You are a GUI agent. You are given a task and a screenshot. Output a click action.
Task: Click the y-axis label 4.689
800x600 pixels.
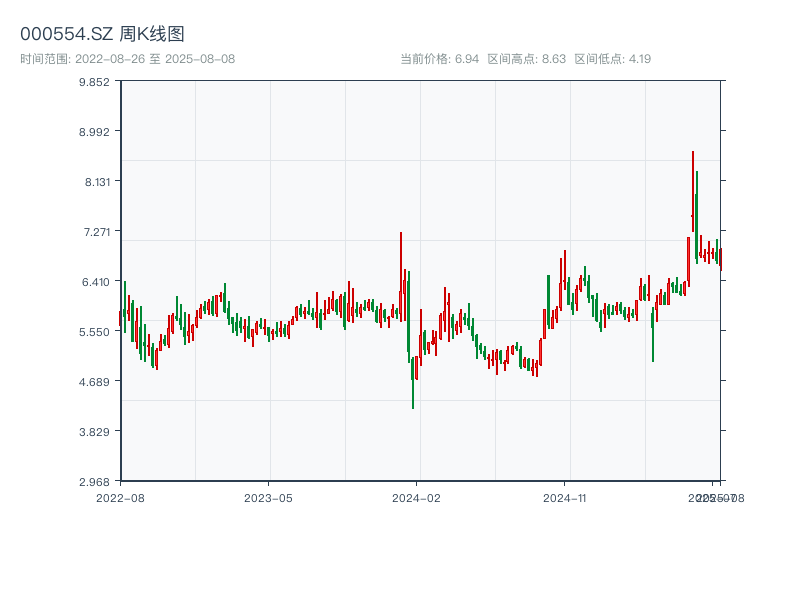[94, 382]
